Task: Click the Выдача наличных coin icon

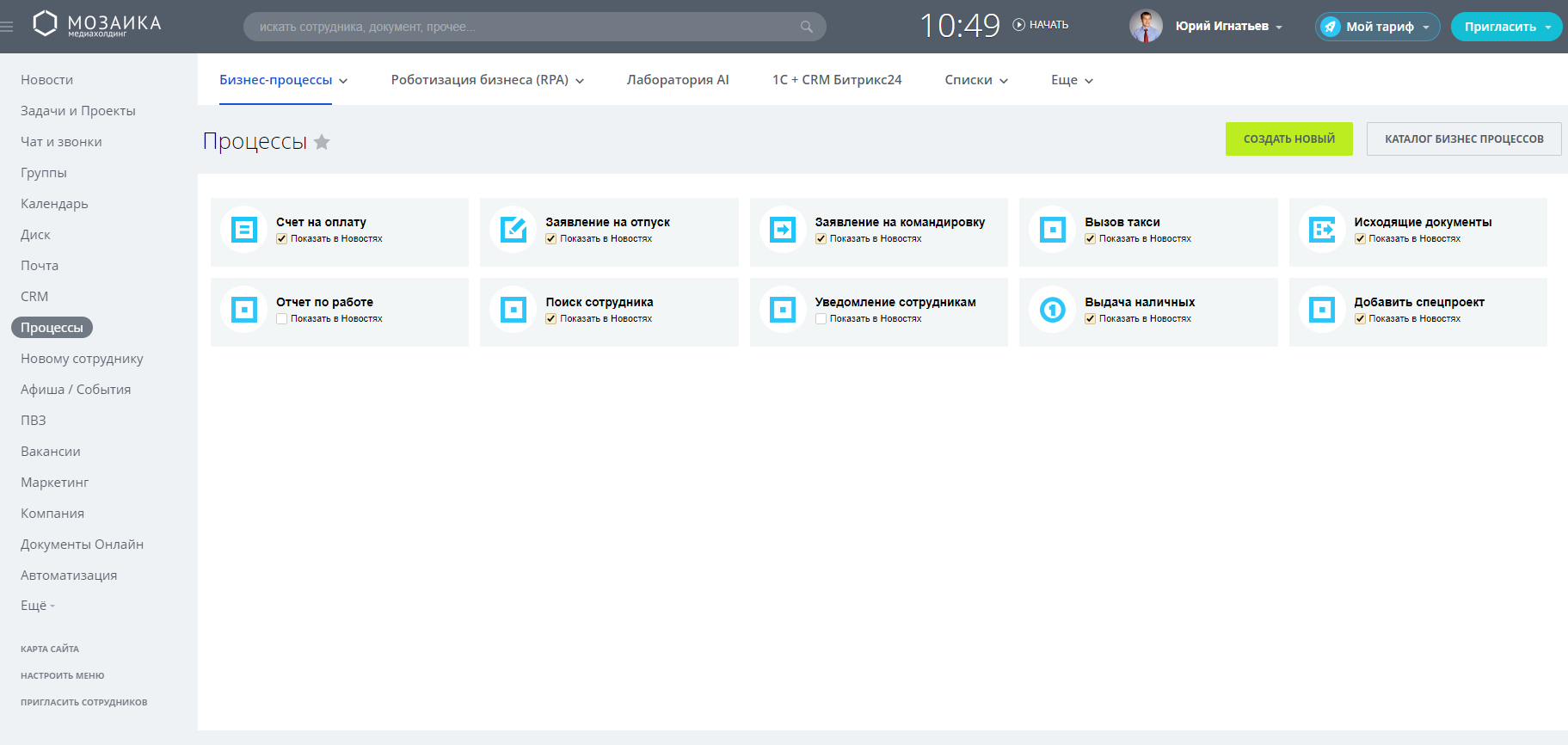Action: tap(1053, 310)
